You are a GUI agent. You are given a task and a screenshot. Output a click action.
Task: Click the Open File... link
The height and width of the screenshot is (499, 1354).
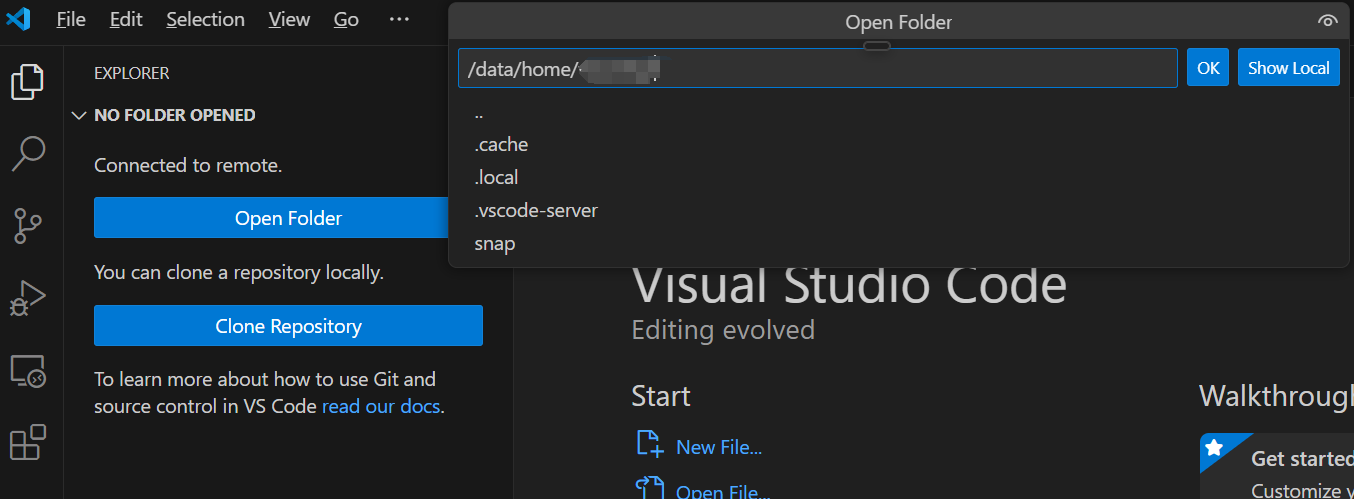pos(723,491)
